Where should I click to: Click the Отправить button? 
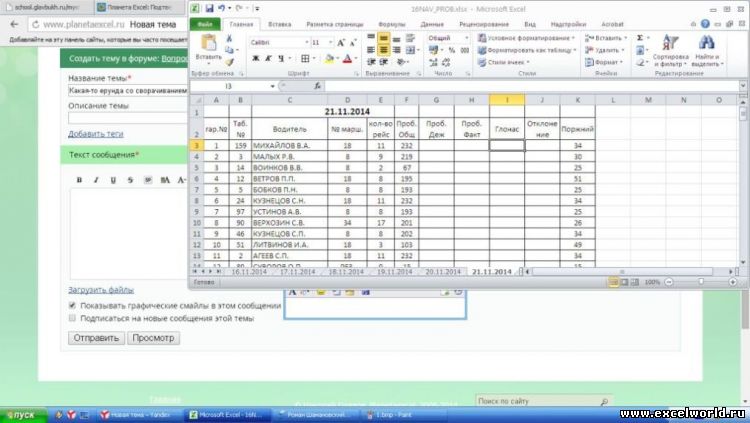point(96,338)
